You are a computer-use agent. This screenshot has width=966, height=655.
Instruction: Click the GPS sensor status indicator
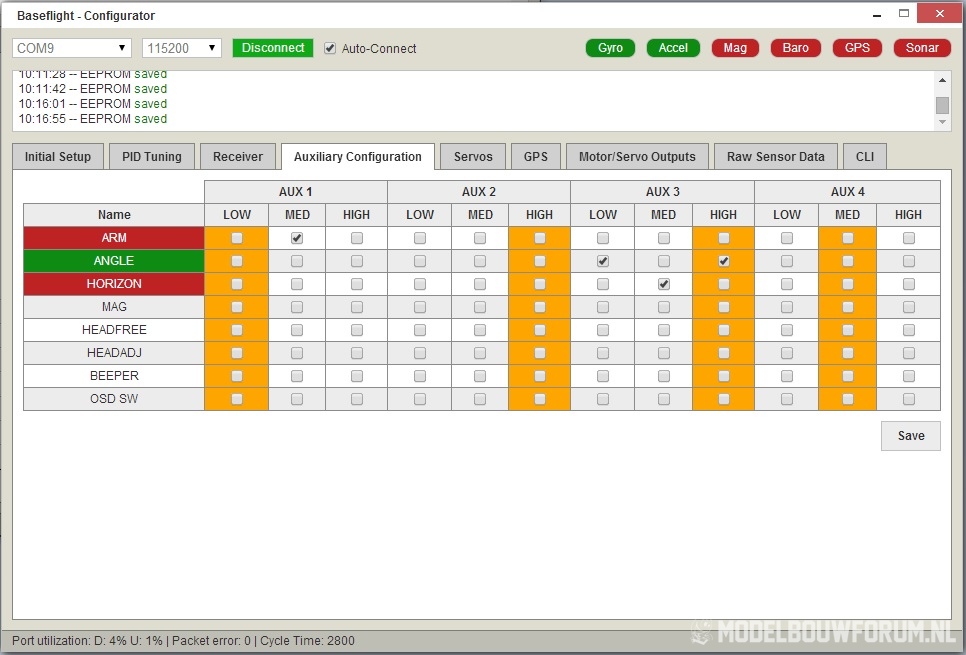(857, 48)
